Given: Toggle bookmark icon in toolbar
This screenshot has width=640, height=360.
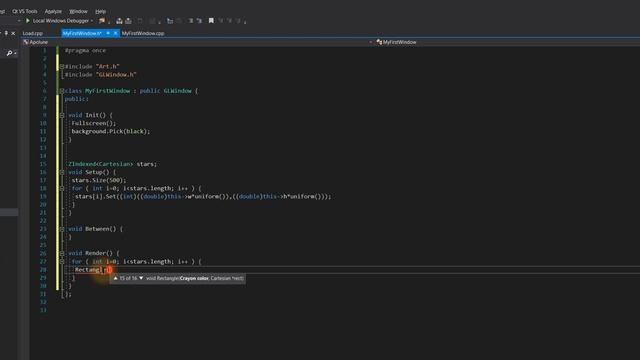Looking at the screenshot, I should click(211, 21).
